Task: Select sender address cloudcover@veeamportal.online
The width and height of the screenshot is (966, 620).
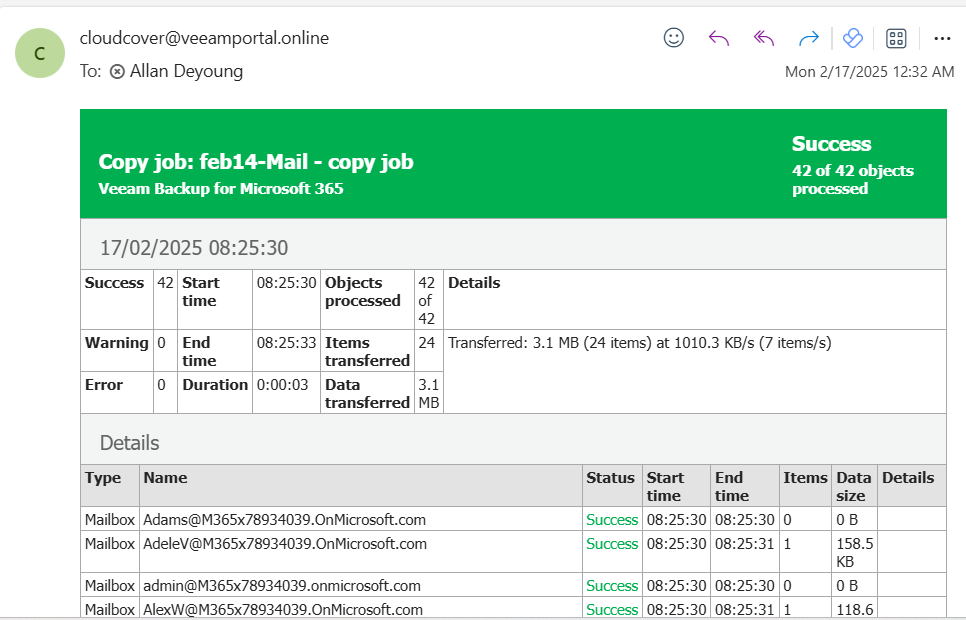Action: (x=204, y=38)
